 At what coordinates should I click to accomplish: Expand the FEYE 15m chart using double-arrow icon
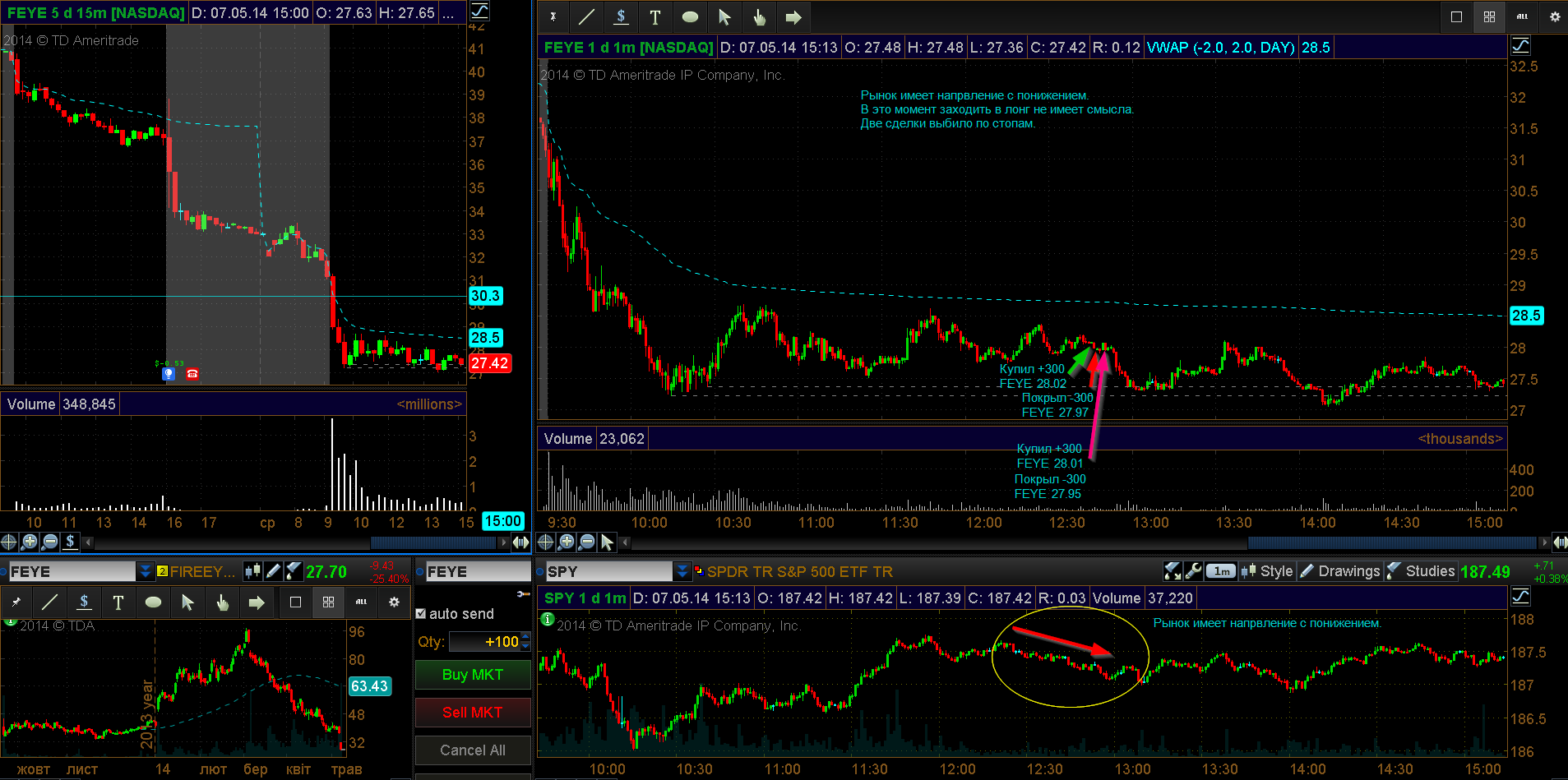point(520,542)
